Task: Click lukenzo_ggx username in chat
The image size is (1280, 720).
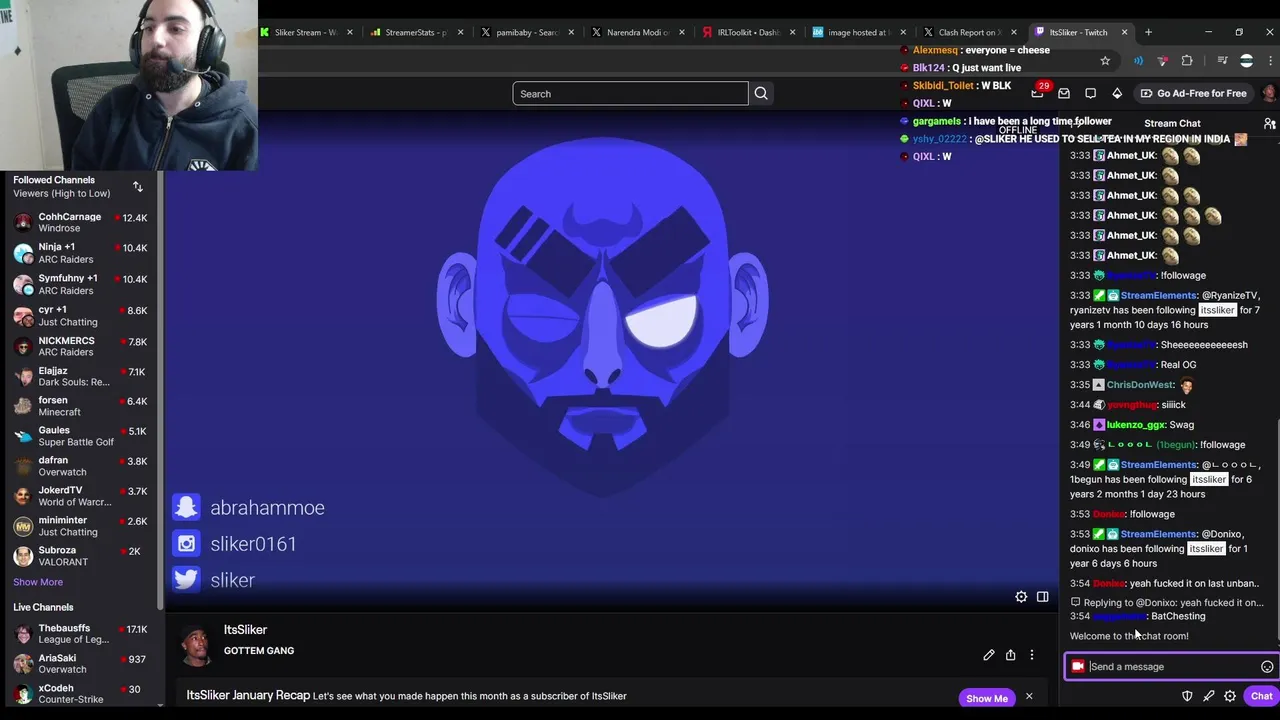Action: (x=1135, y=425)
